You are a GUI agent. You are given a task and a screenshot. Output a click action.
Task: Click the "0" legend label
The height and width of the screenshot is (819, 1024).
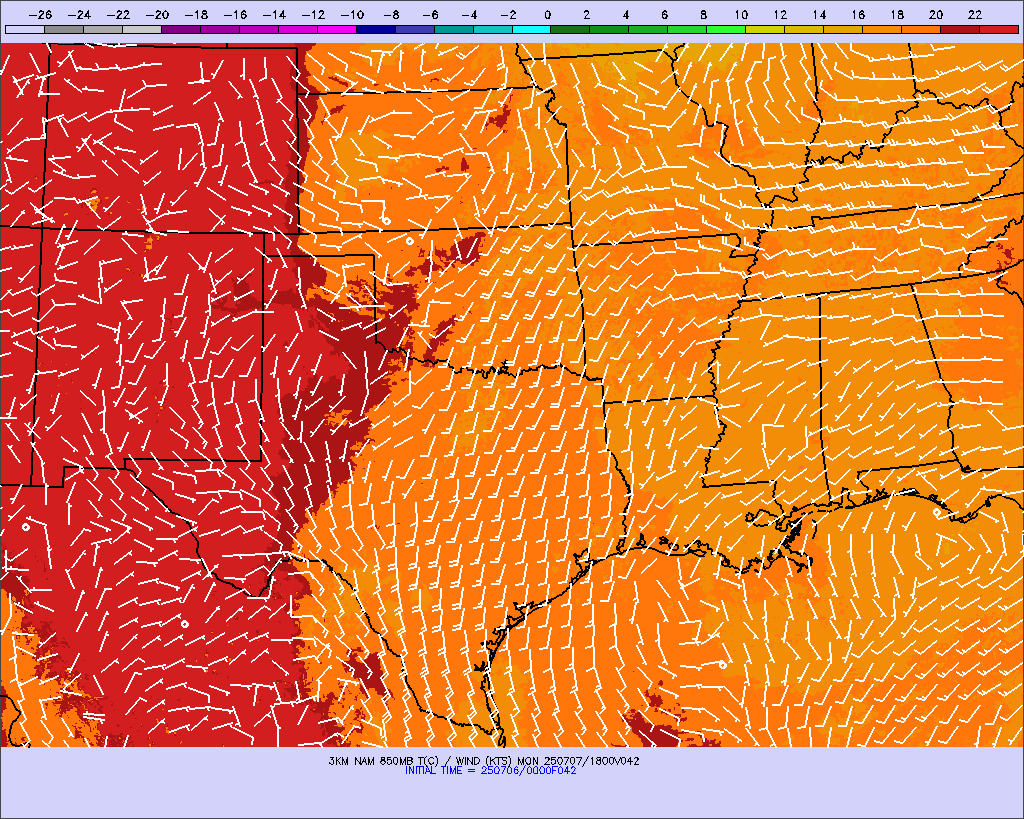(547, 14)
